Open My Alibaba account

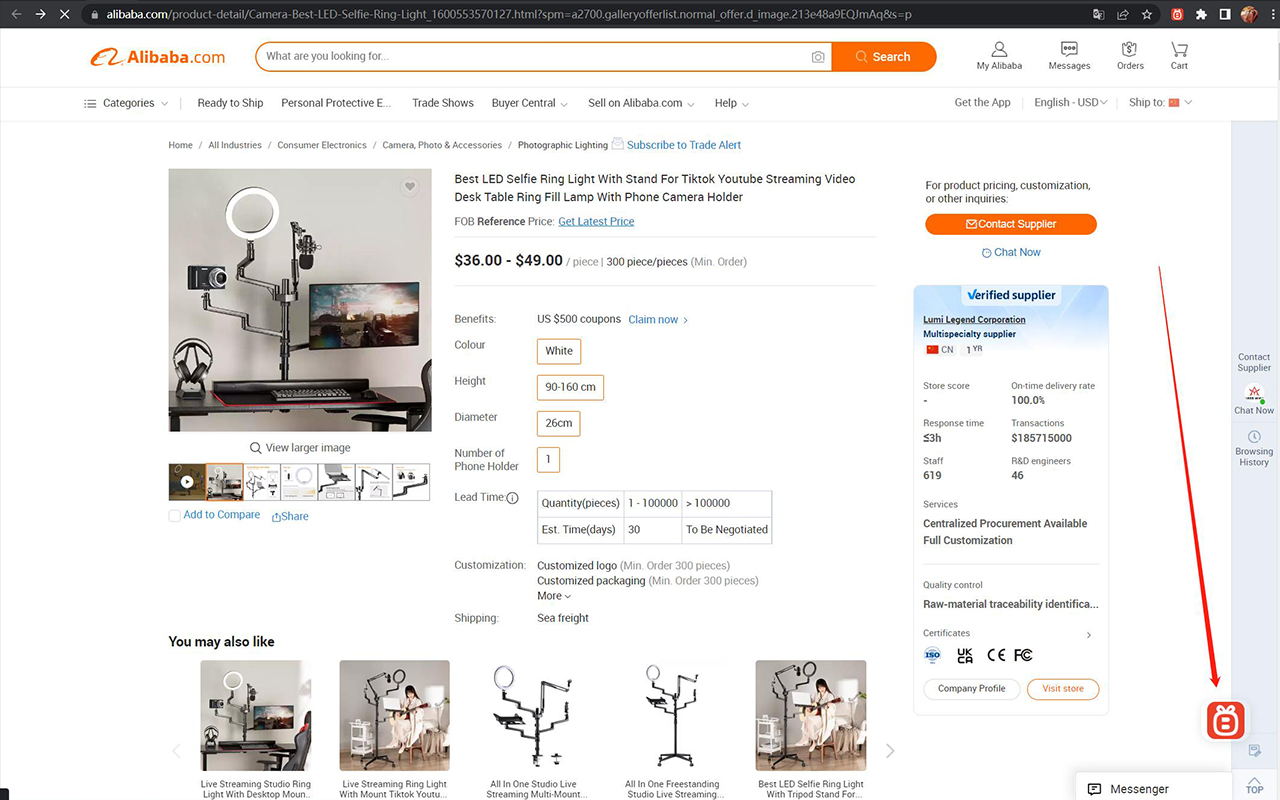(x=998, y=56)
